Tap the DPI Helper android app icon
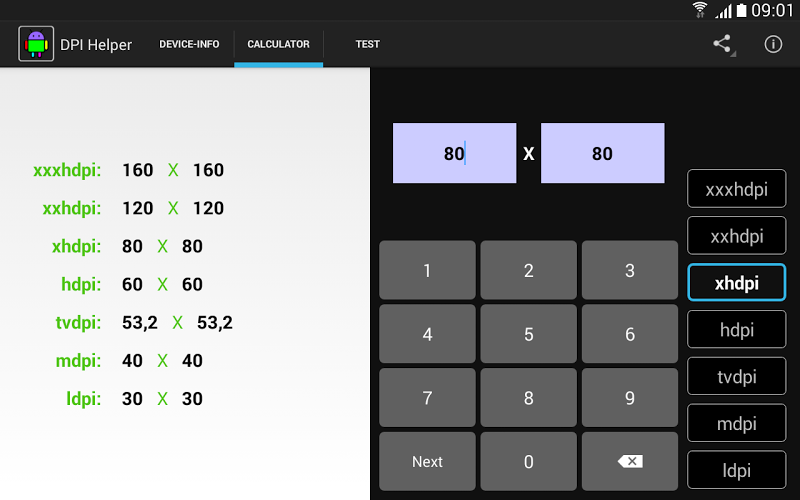 point(36,44)
